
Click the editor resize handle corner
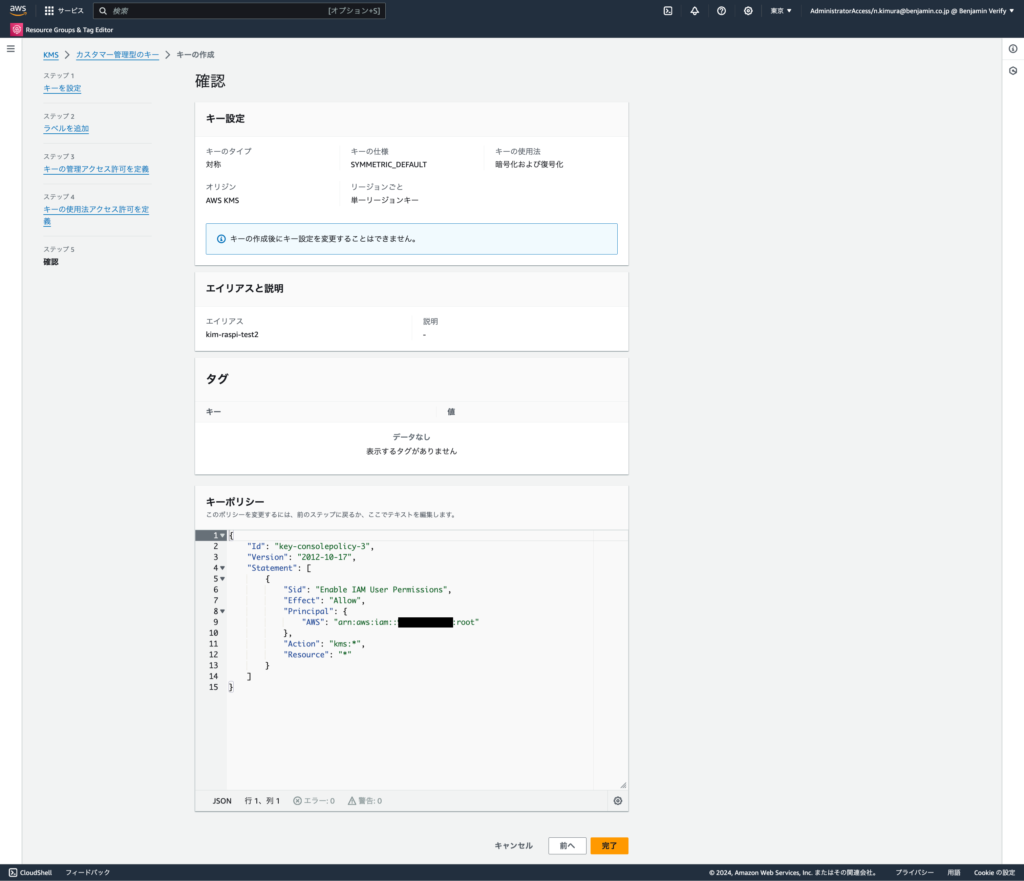tap(623, 785)
